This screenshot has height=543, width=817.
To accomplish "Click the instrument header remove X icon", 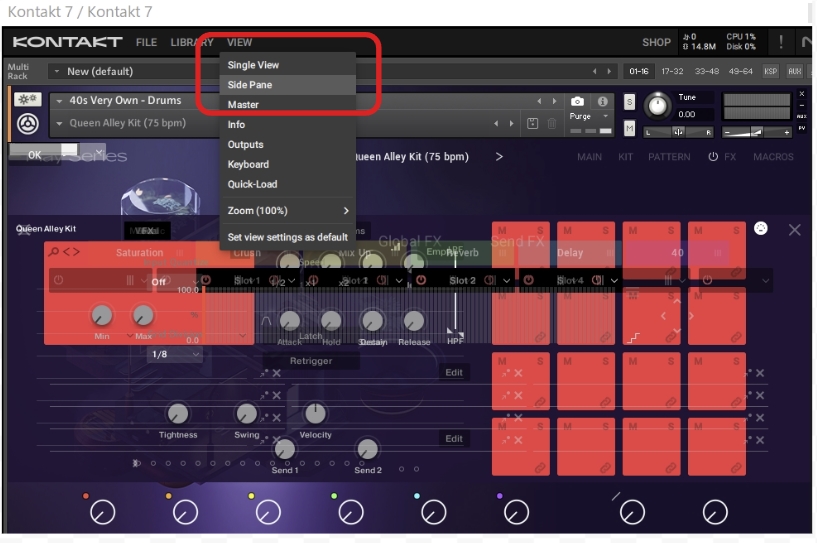I will tap(802, 94).
